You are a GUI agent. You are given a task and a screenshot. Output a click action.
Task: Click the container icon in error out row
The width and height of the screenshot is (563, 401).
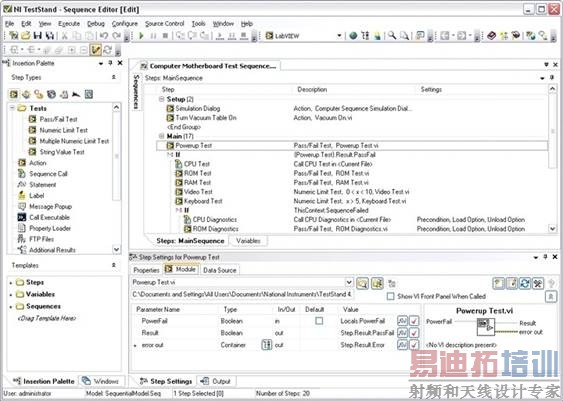(266, 345)
